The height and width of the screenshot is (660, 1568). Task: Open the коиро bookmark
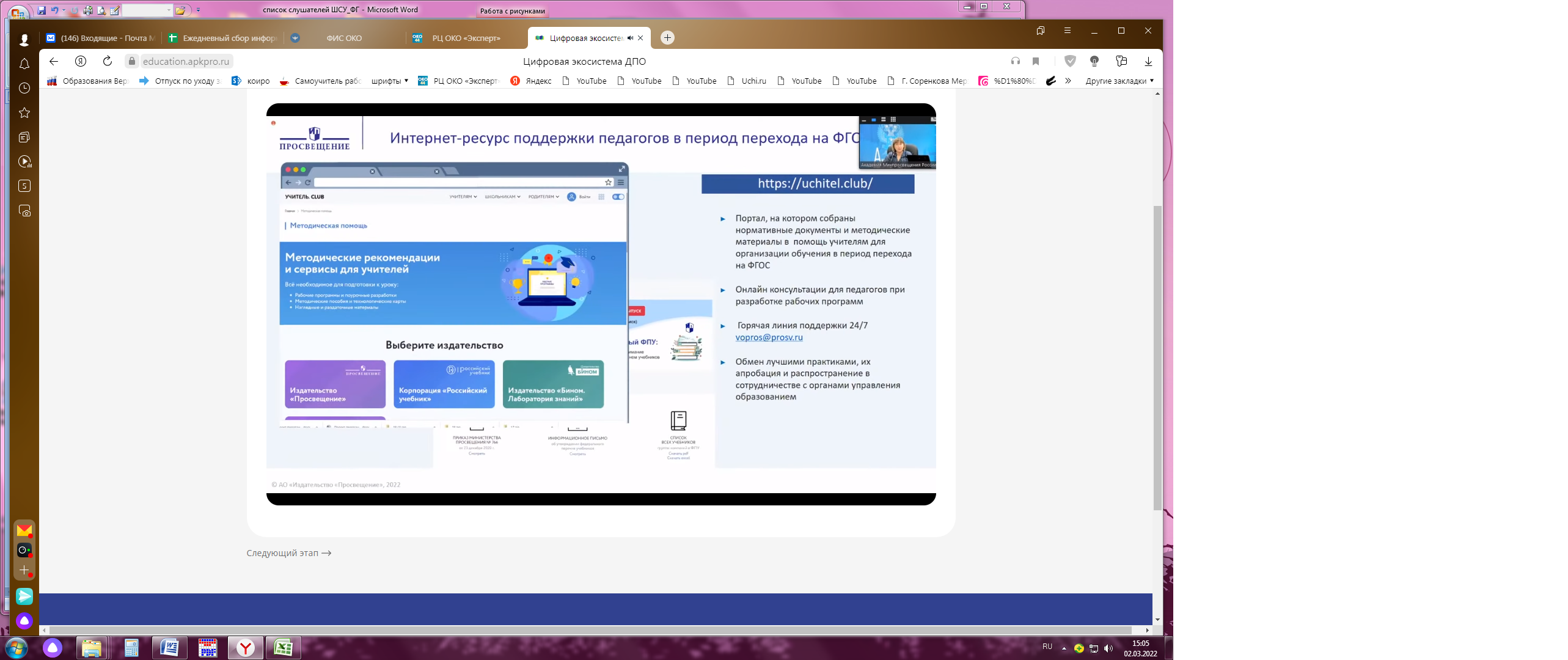click(x=251, y=81)
